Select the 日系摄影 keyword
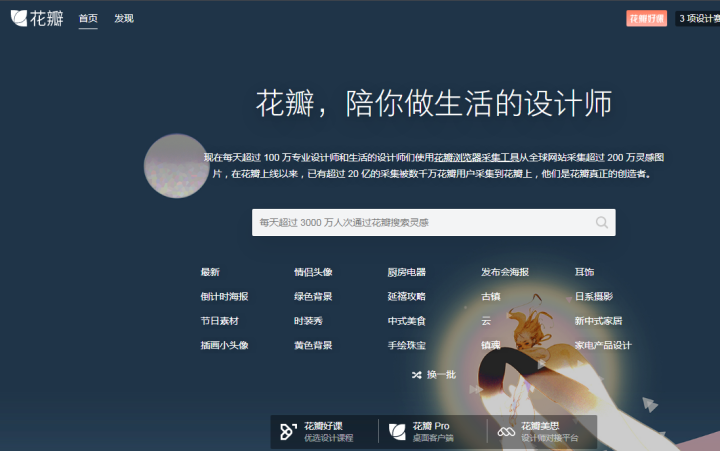The width and height of the screenshot is (720, 451). 594,296
